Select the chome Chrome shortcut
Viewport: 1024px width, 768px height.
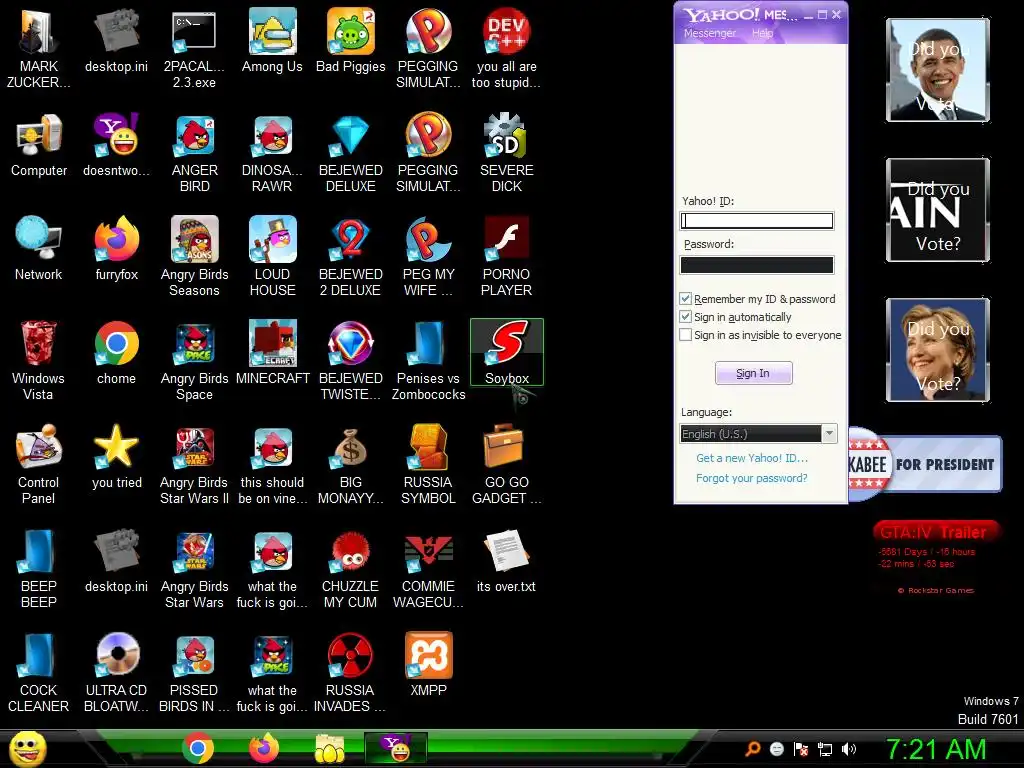[116, 353]
